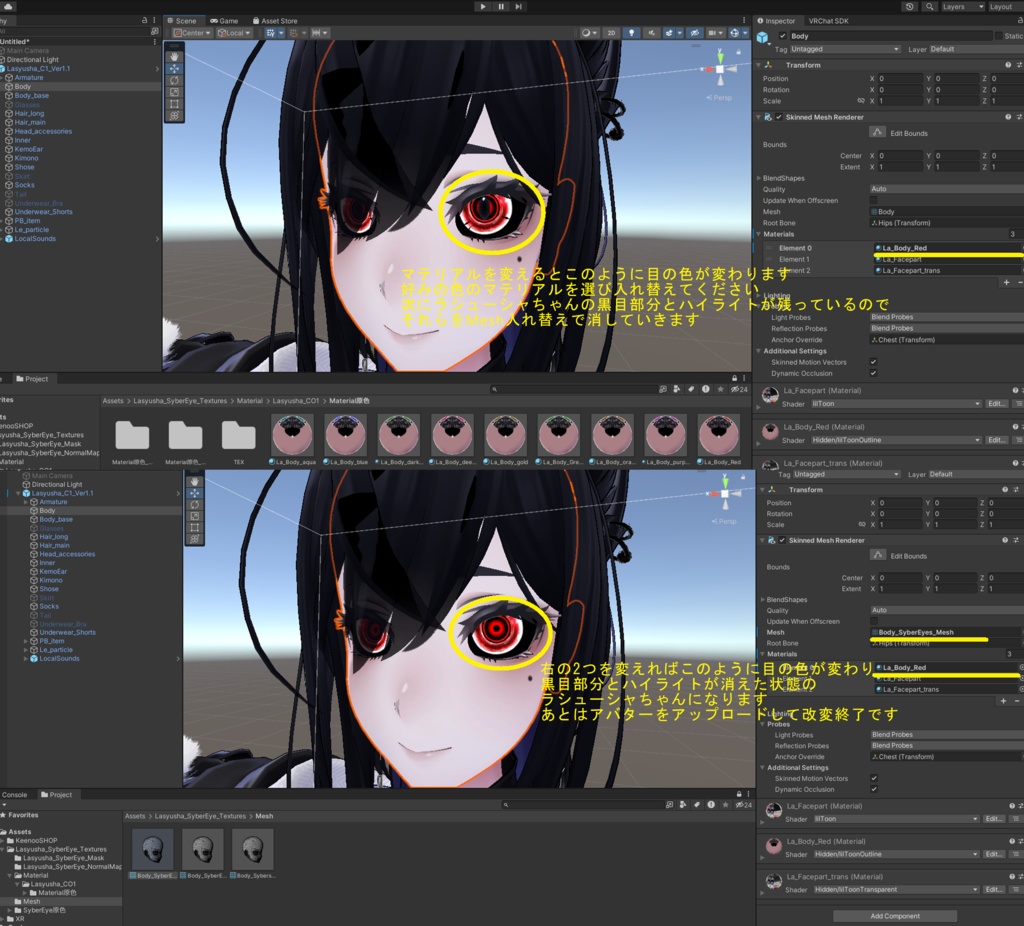Toggle 2D mode in the Scene view
The image size is (1024, 926).
coord(611,32)
